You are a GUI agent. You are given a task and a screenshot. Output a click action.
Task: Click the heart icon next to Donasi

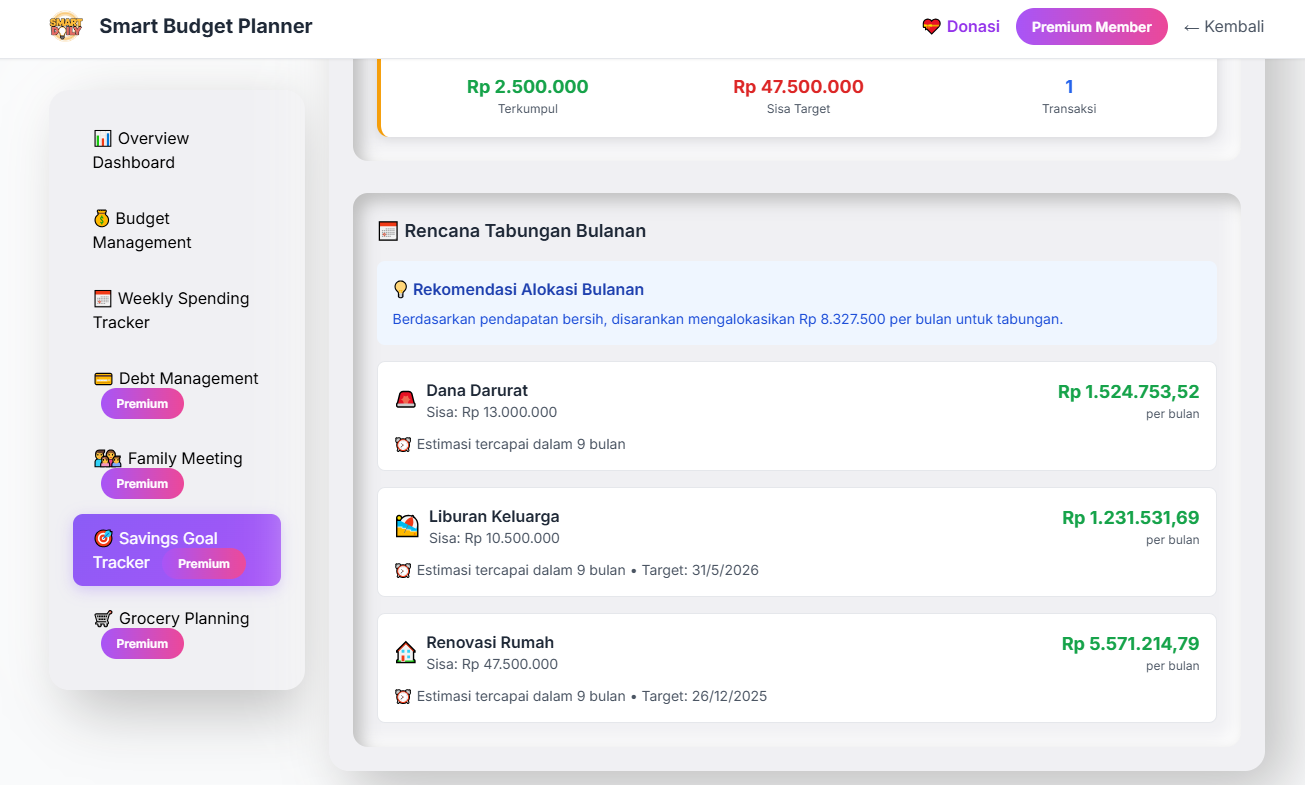pos(931,27)
